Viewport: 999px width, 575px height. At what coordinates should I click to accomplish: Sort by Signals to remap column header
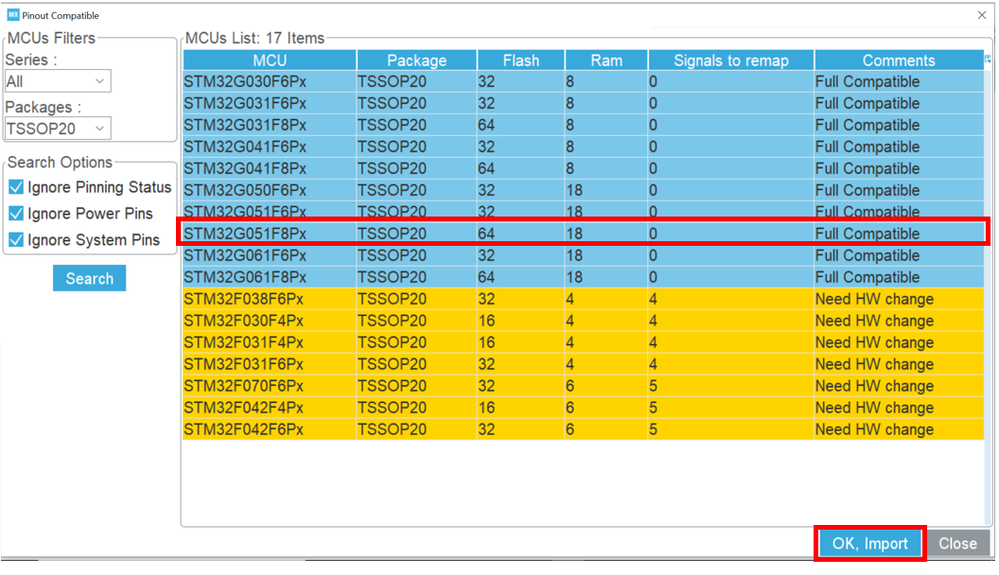click(x=731, y=60)
